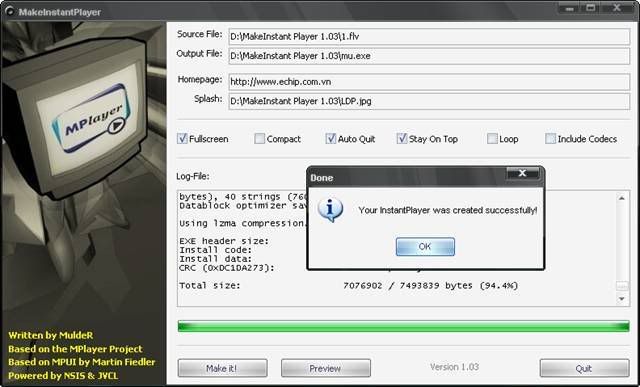Click the 'Install code:' log line
Image resolution: width=640 pixels, height=387 pixels.
click(x=216, y=250)
